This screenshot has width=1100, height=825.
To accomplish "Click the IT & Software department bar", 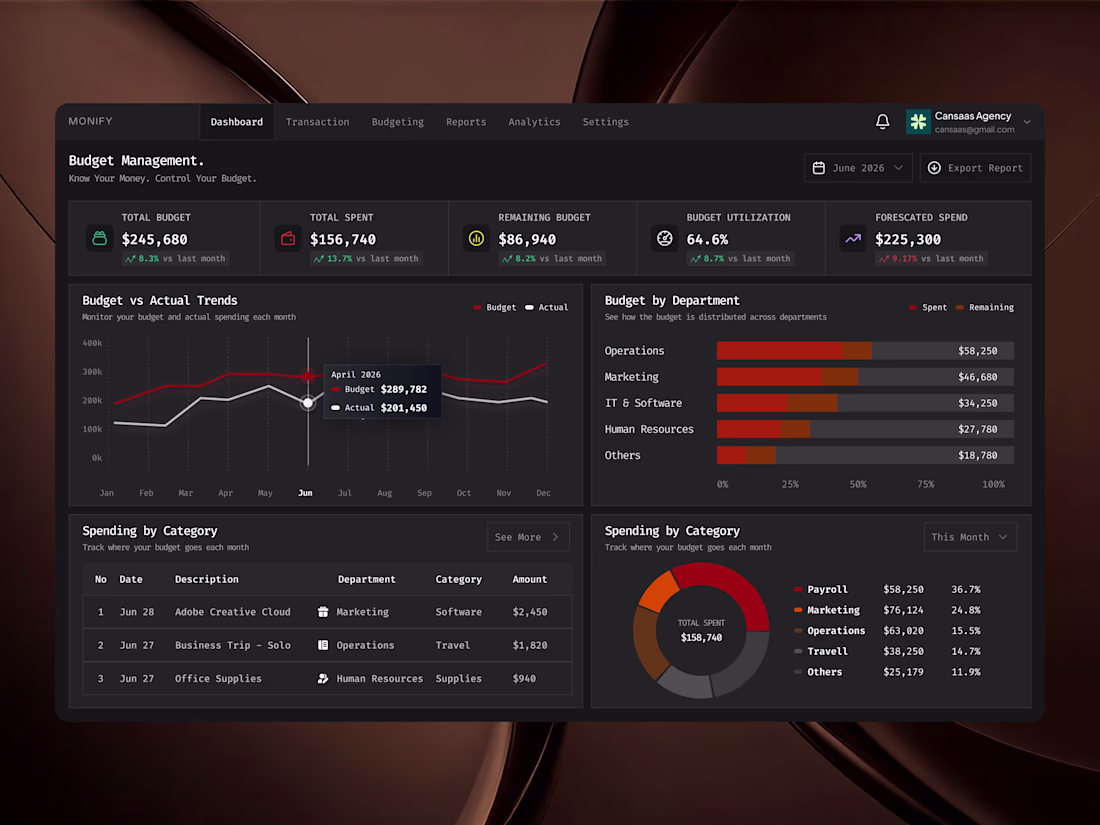I will (x=865, y=403).
